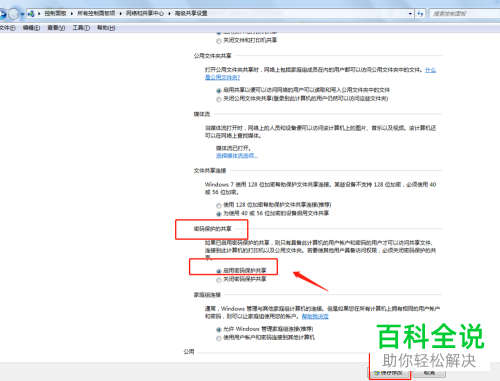500x381 pixels.
Task: Select 为使用 40 或 56 位加密 radio option
Action: coord(219,214)
